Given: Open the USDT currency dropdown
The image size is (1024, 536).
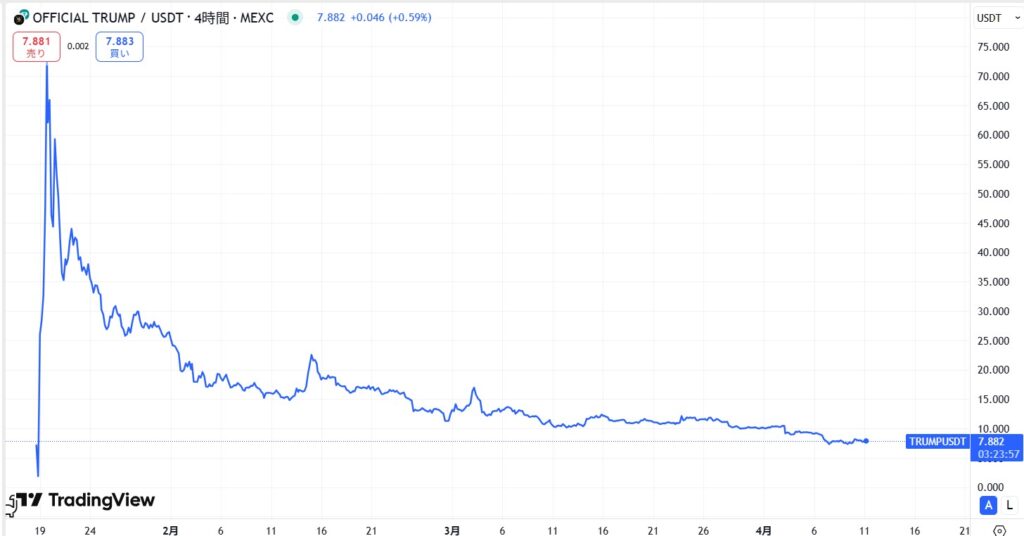Looking at the screenshot, I should (997, 18).
